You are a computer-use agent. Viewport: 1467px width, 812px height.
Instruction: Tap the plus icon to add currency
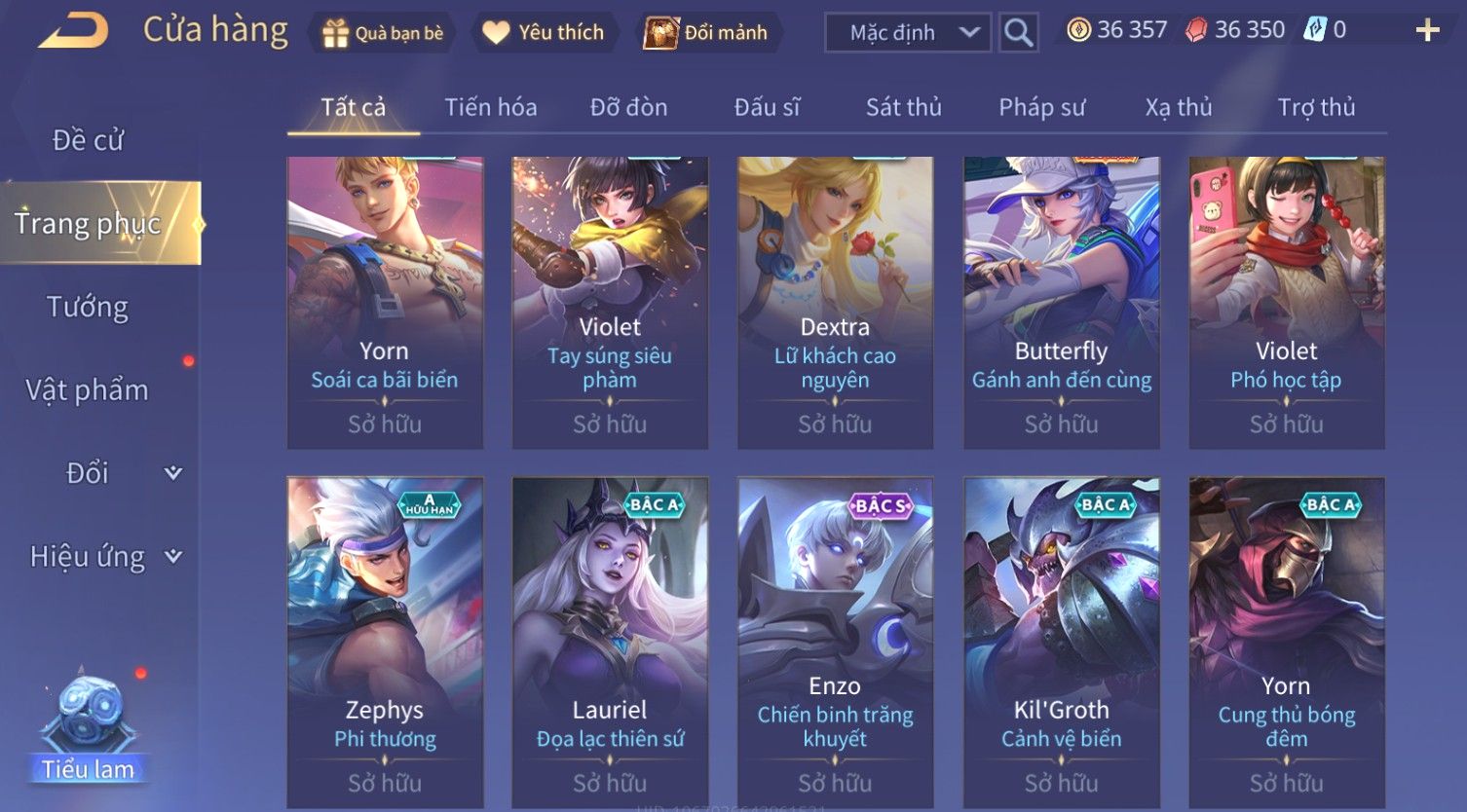[1427, 31]
